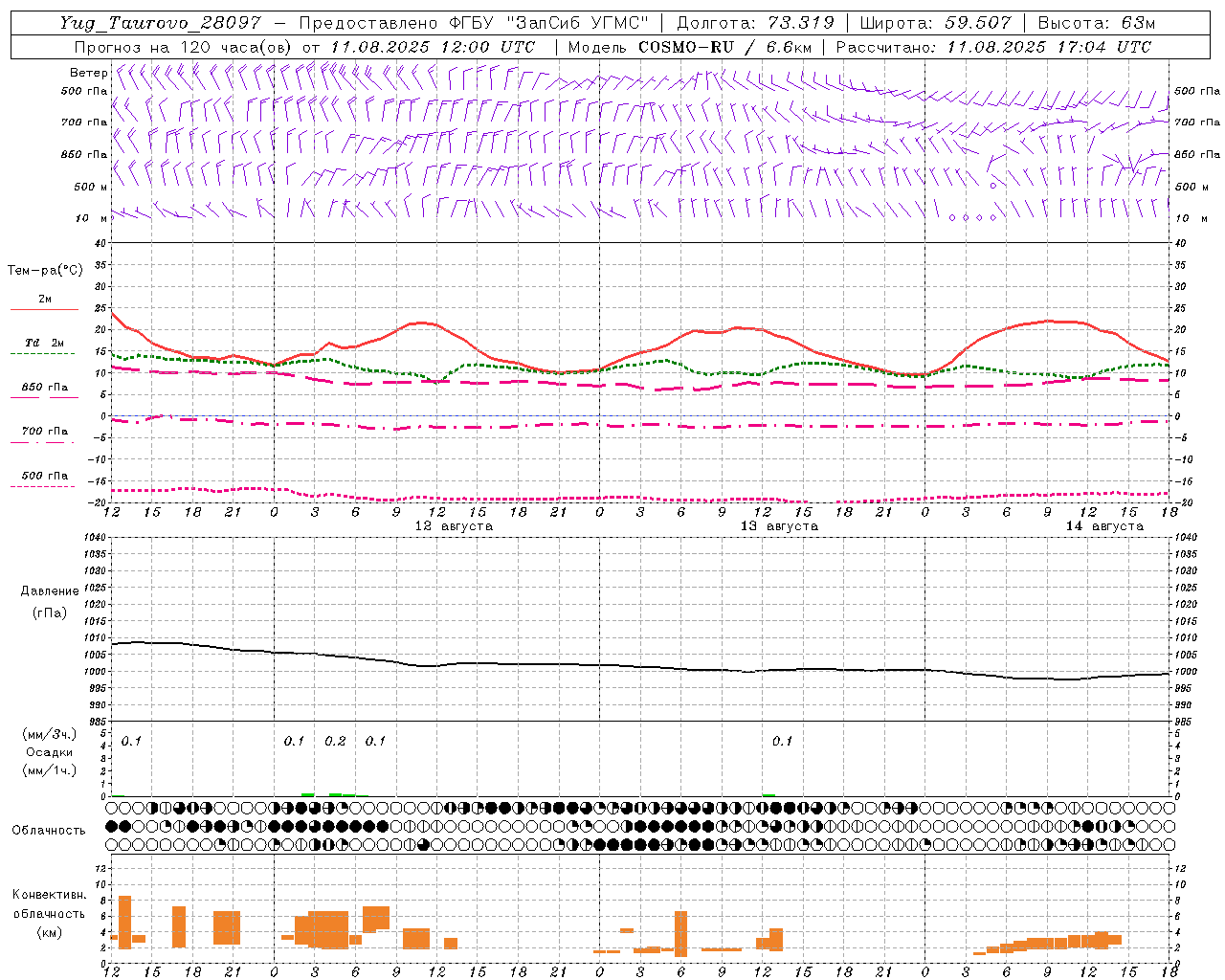1225x980 pixels.
Task: Click the Широта 59.507 value
Action: tap(978, 23)
